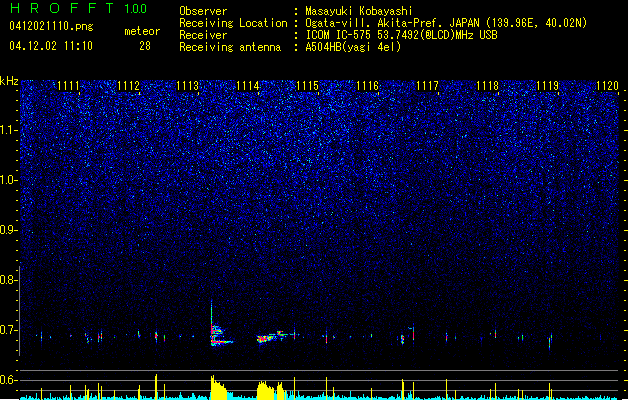Click the timestamp 04.12.02 11:10
629x400 pixels.
[51, 45]
